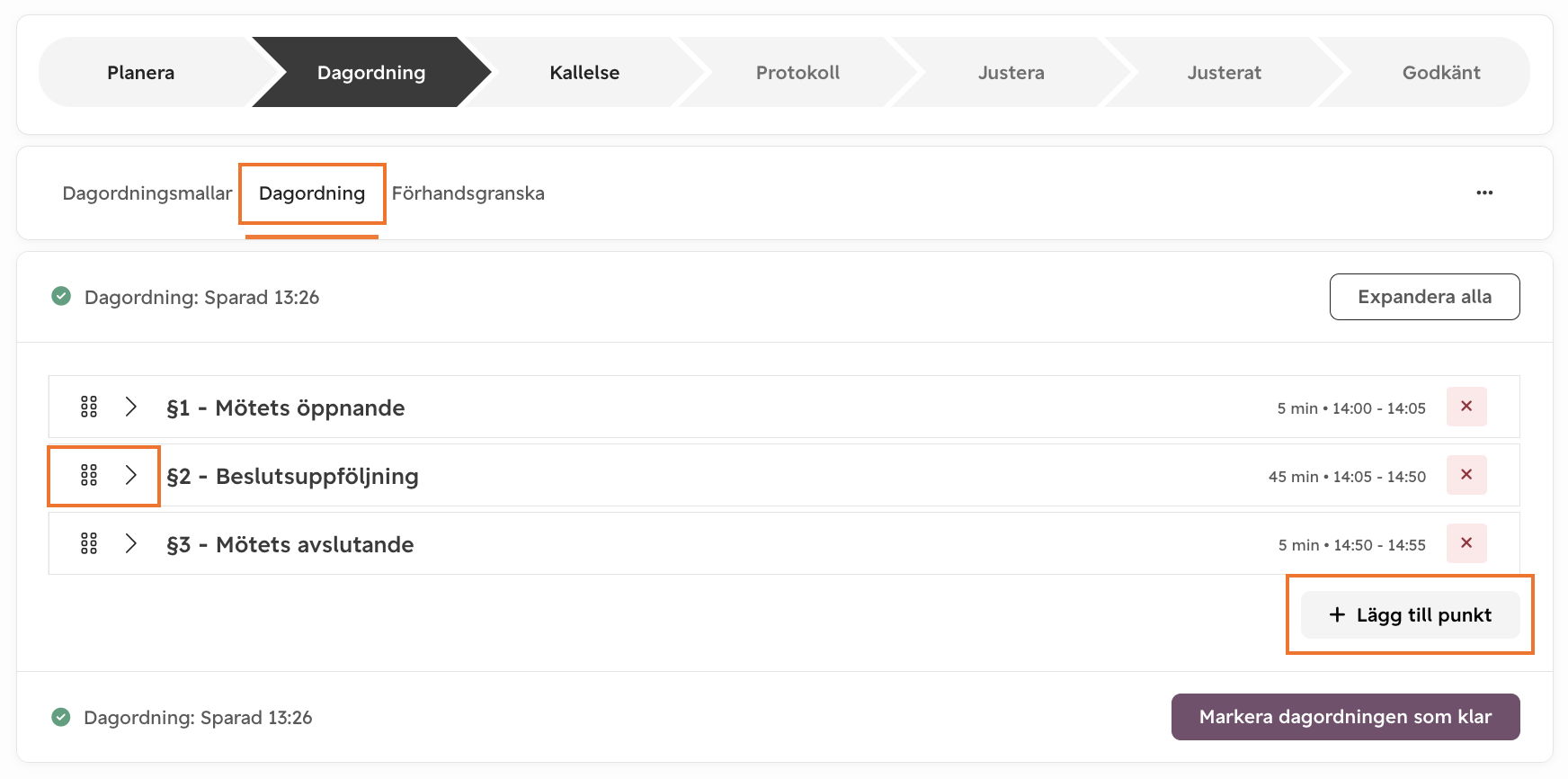The width and height of the screenshot is (1568, 779).
Task: Go to Kallelse step in progress bar
Action: tap(584, 73)
